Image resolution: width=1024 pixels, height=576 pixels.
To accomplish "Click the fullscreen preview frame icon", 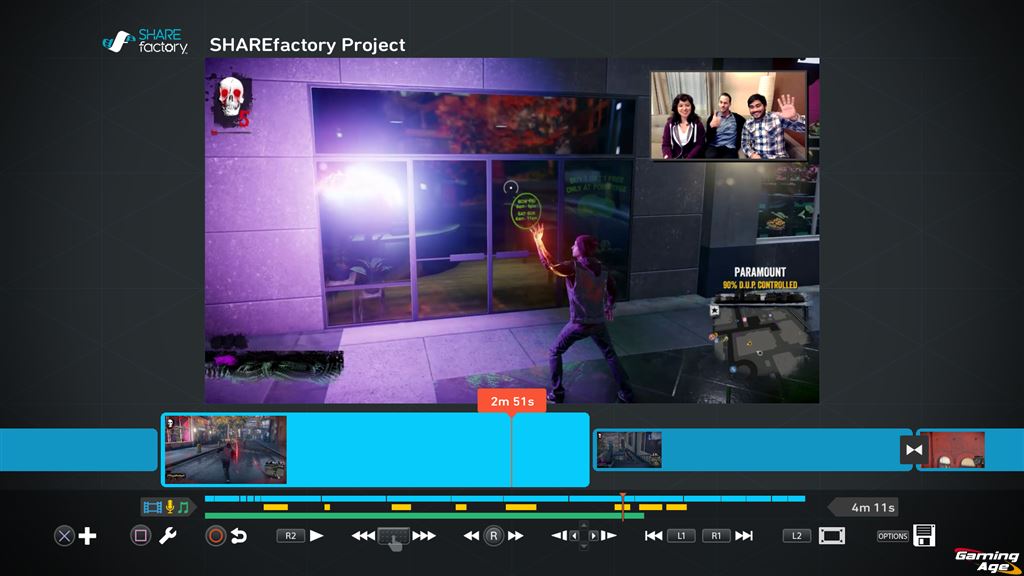I will tap(832, 536).
